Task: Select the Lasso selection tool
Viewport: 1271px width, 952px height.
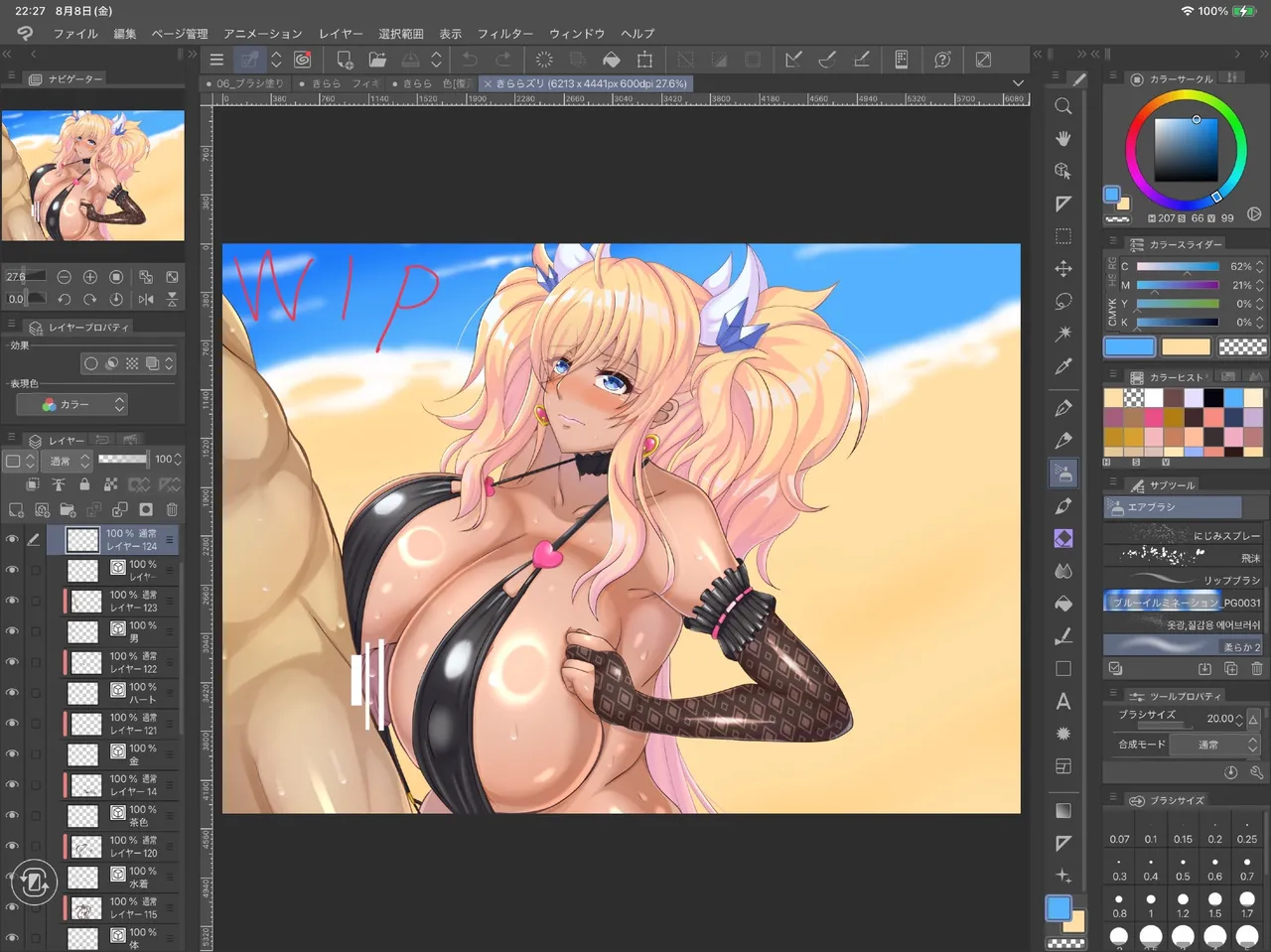Action: [1062, 301]
